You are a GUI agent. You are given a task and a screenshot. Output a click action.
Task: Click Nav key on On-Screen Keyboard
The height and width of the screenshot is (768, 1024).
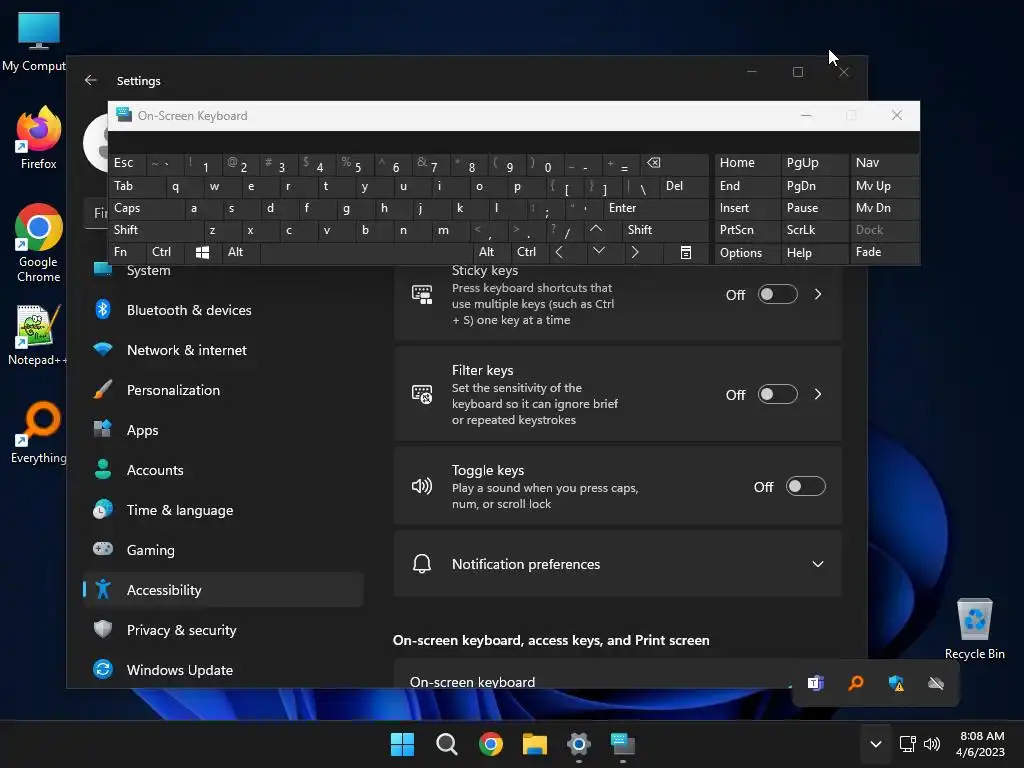coord(885,163)
